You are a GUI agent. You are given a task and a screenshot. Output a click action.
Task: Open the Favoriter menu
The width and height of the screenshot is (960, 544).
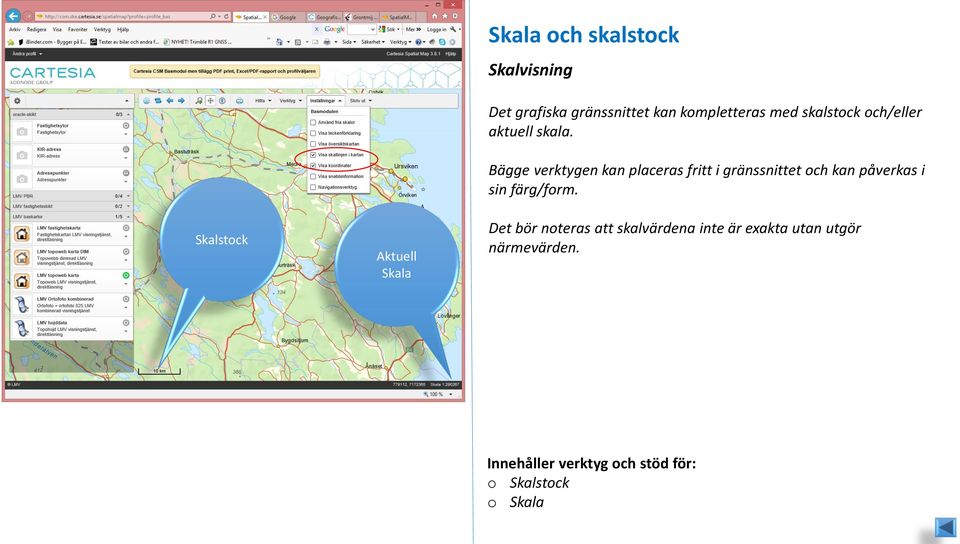coord(77,29)
